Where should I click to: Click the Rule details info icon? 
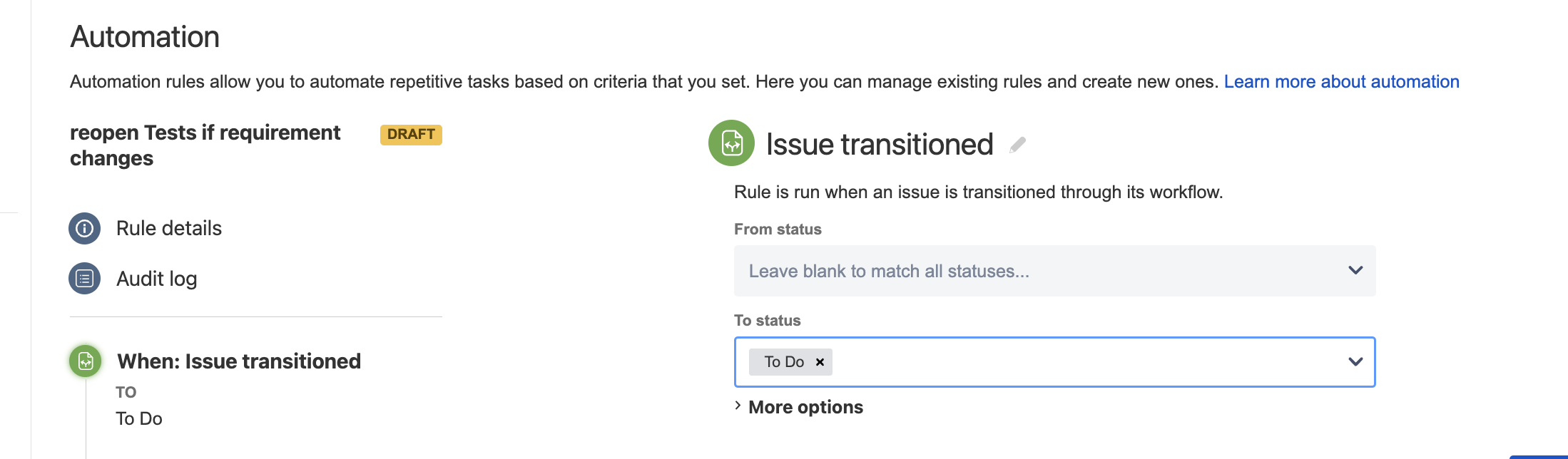point(85,229)
